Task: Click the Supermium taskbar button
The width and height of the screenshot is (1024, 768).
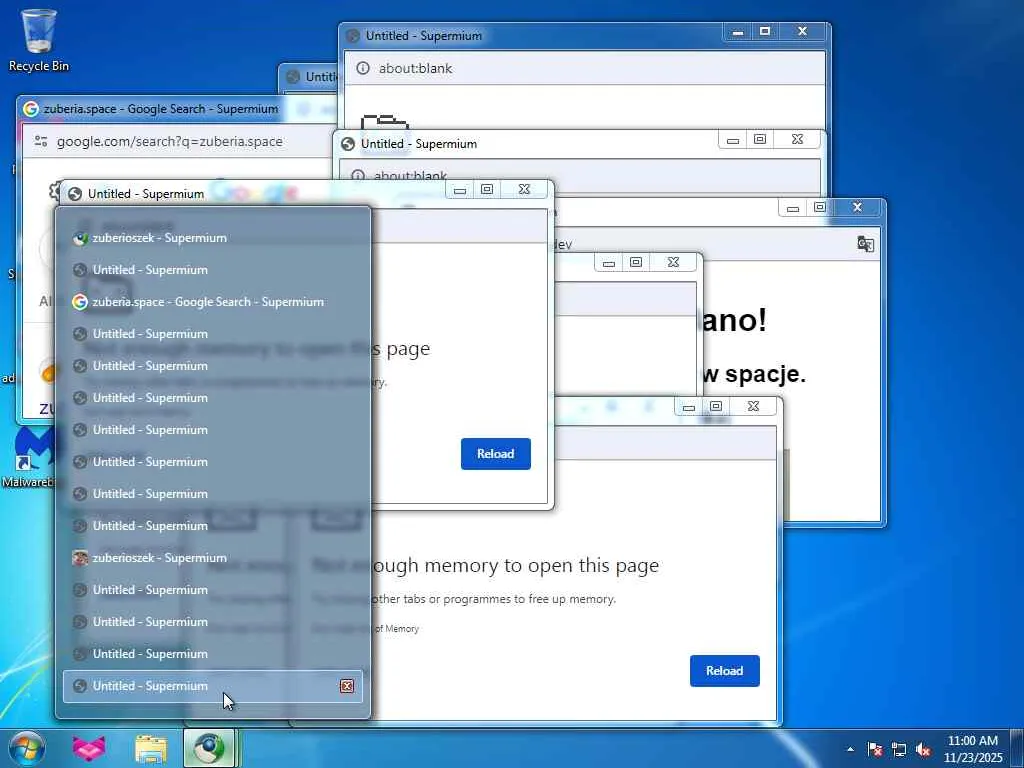Action: click(x=208, y=748)
